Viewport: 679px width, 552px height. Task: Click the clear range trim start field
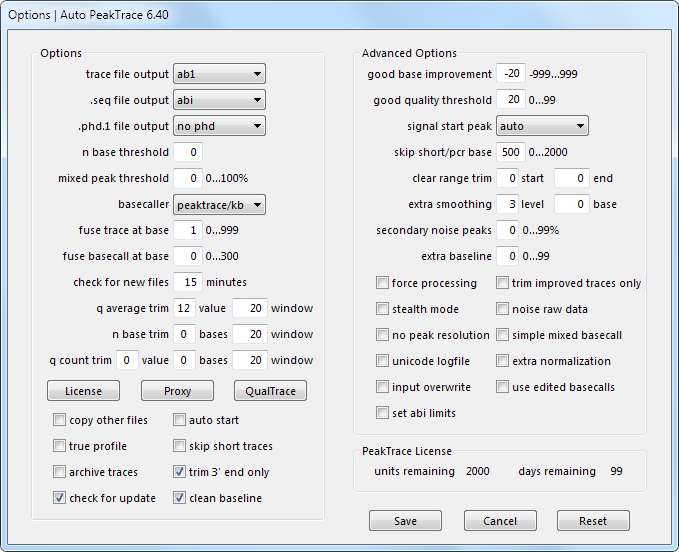pos(508,178)
